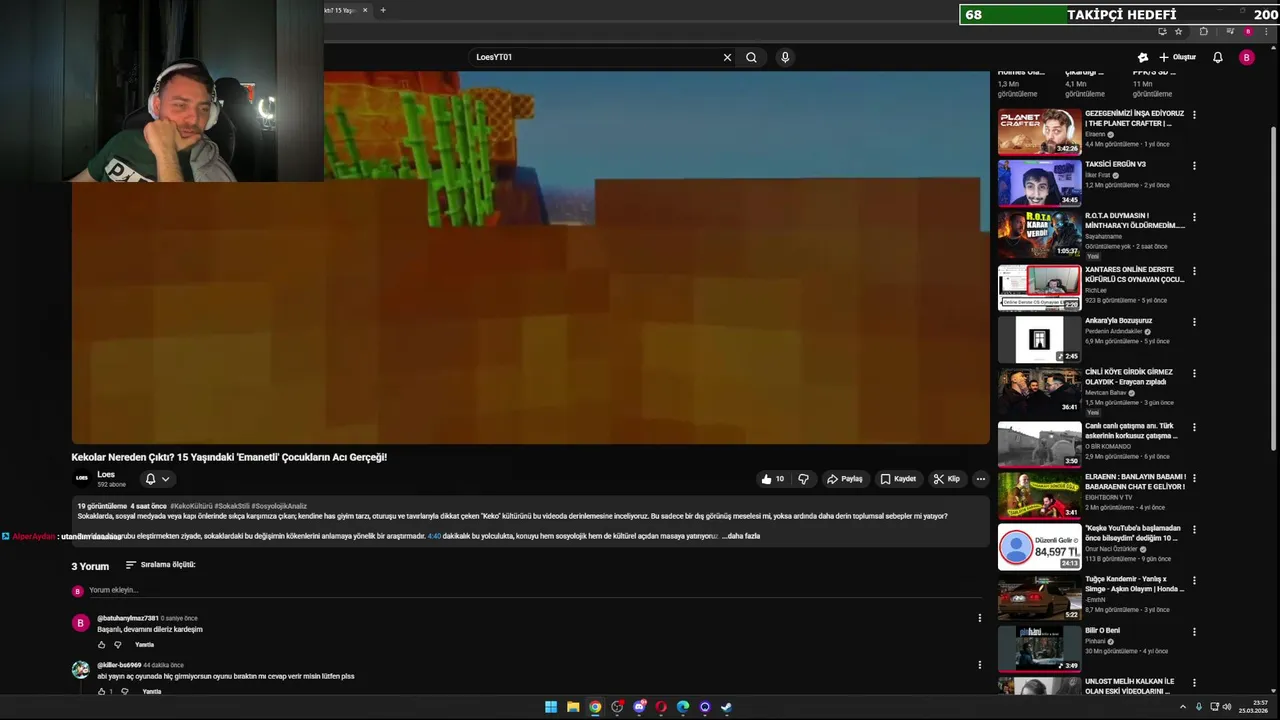Open Ankara'yla Bozuşuruz video title

(x=1118, y=321)
